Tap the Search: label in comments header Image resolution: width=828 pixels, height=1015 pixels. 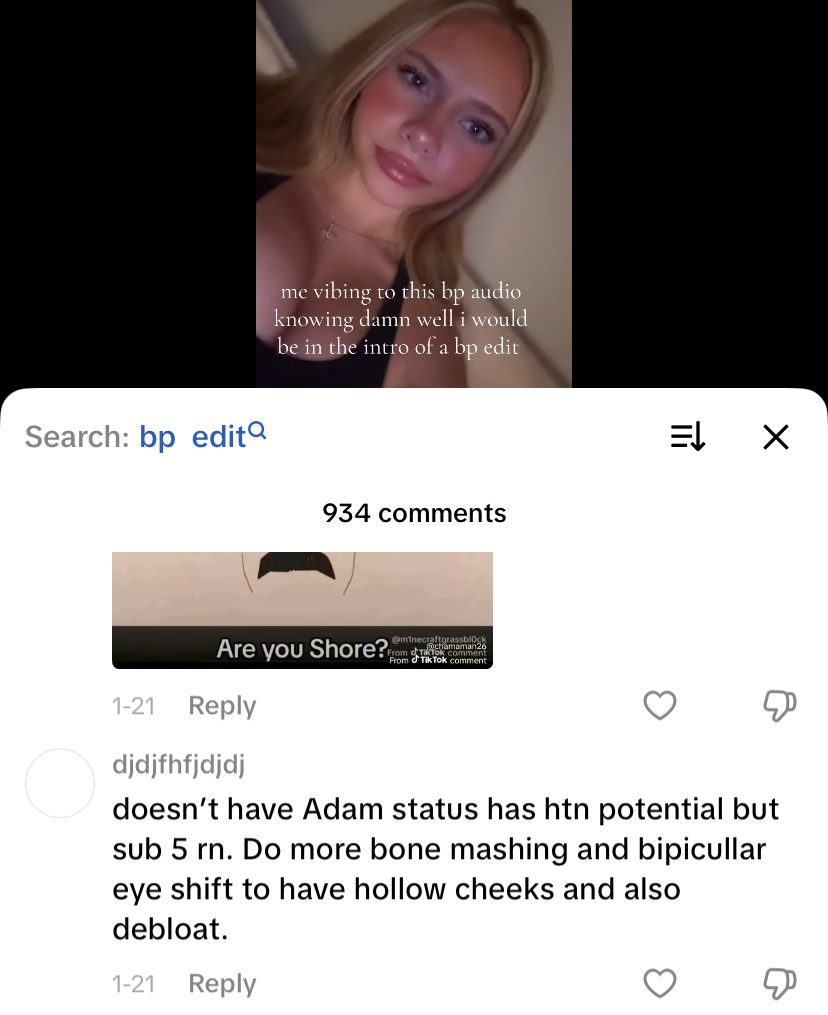point(77,437)
